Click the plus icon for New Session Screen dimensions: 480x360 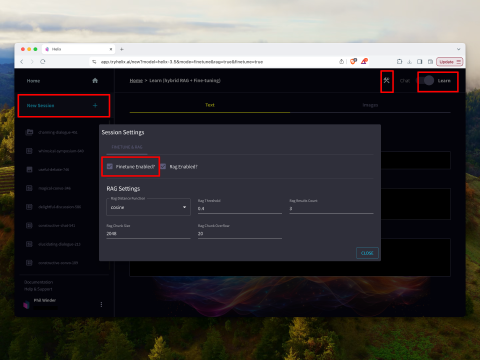pyautogui.click(x=95, y=105)
